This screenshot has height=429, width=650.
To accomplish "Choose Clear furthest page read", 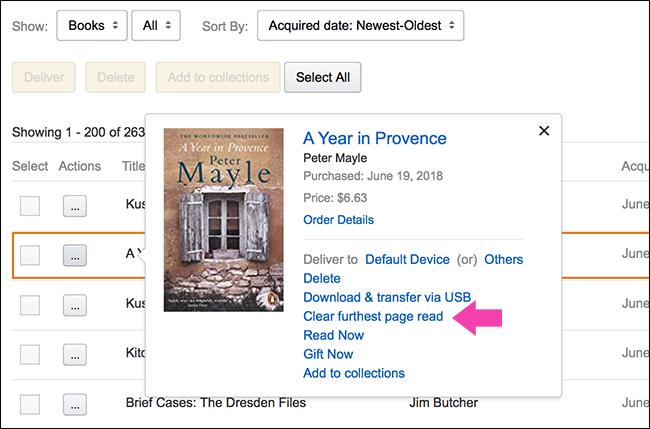I will [x=373, y=316].
